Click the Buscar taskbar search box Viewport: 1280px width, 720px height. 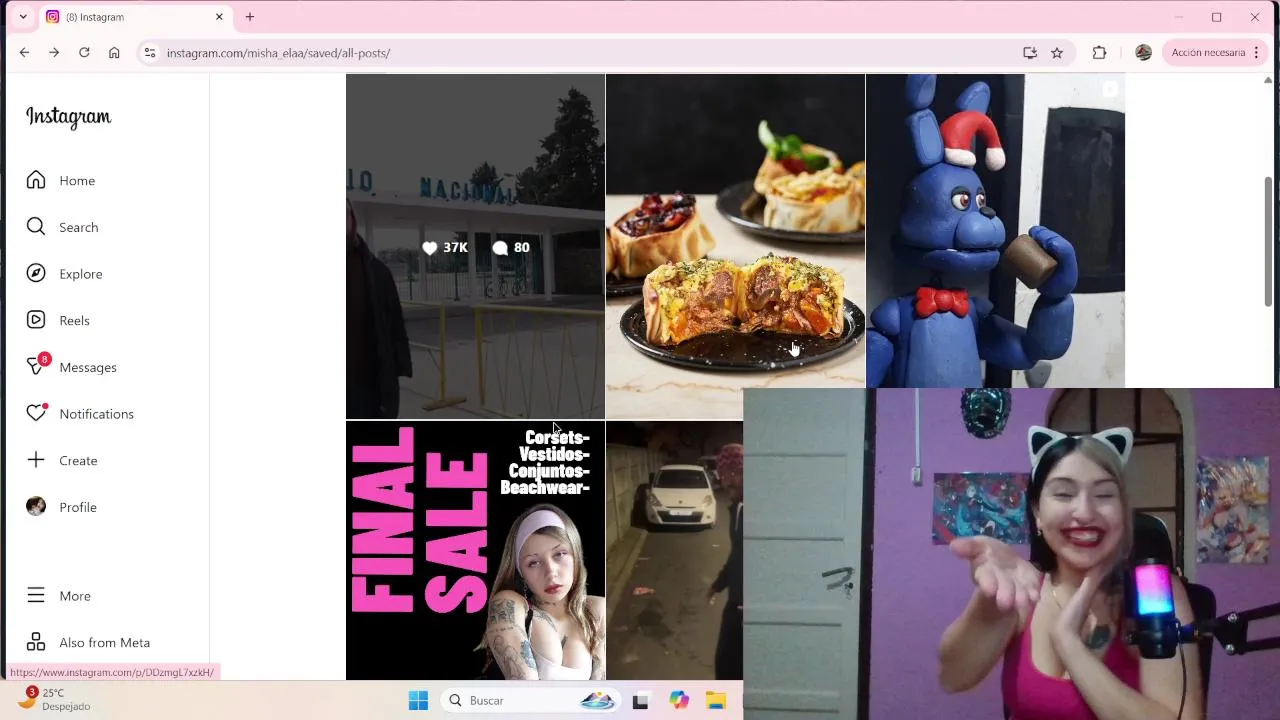[531, 700]
